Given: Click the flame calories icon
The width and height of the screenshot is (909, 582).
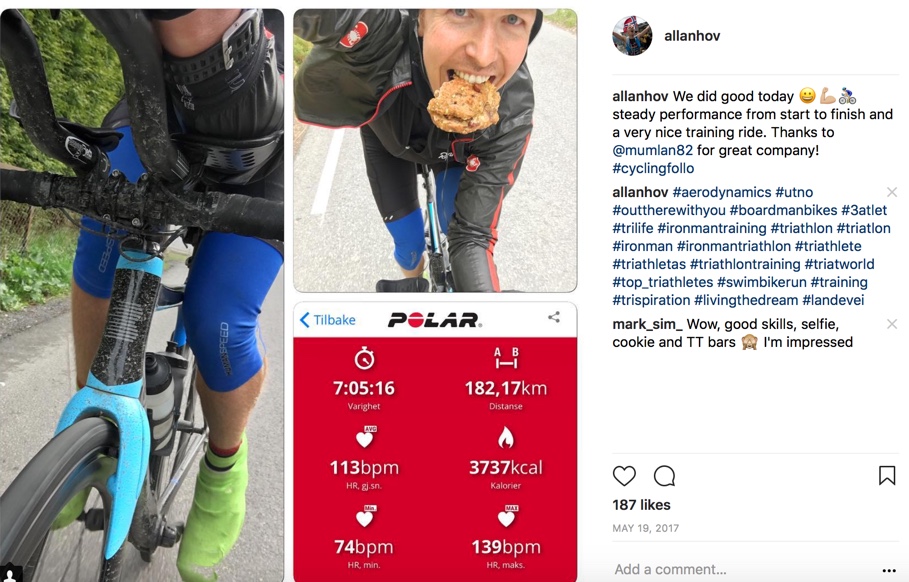Looking at the screenshot, I should [x=506, y=438].
